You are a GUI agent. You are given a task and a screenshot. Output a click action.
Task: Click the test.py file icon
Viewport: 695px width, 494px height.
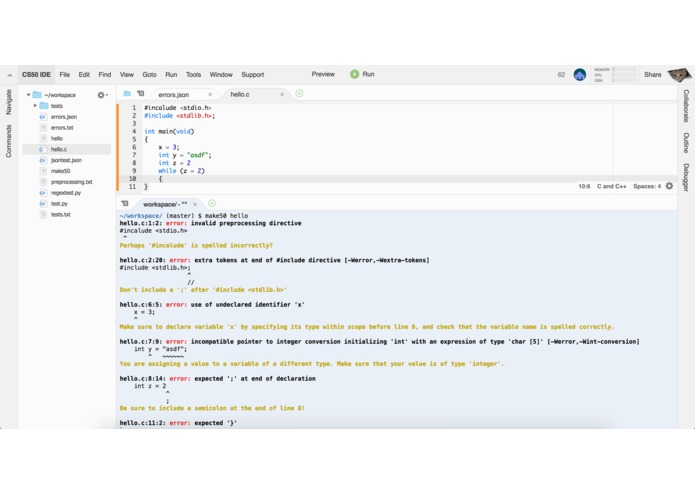(43, 204)
